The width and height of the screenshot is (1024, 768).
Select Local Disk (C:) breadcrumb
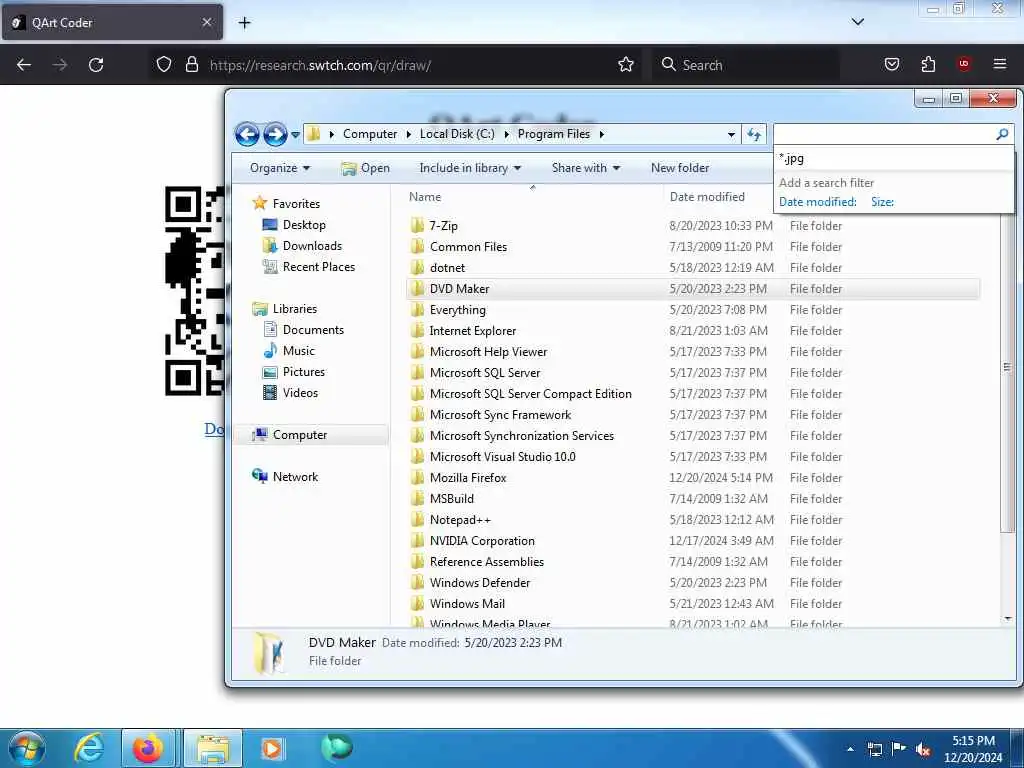coord(457,134)
